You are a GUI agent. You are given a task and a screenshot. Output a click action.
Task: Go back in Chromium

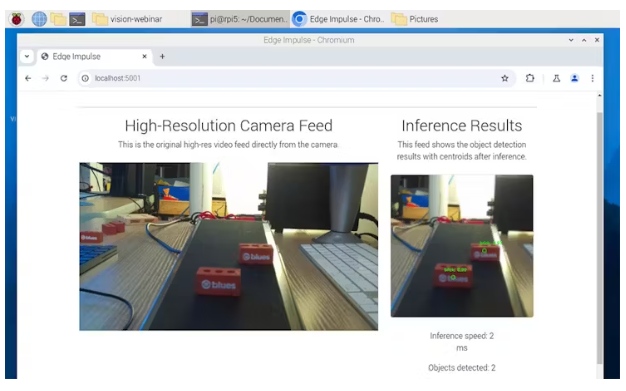pyautogui.click(x=28, y=78)
